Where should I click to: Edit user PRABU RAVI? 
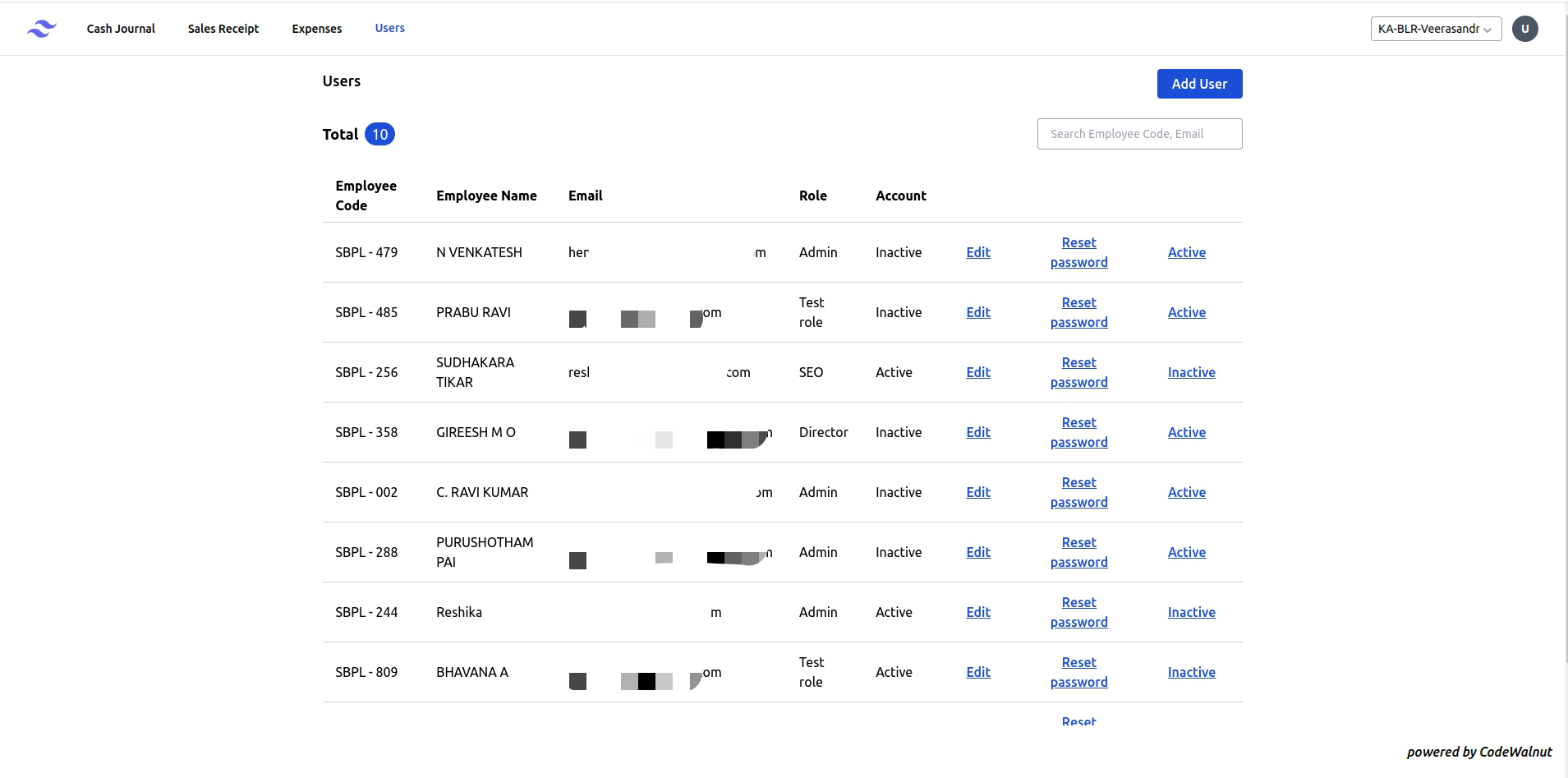978,312
